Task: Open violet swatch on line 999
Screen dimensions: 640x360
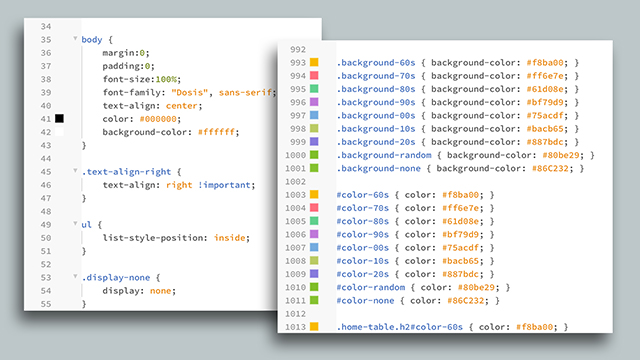Action: pos(314,141)
